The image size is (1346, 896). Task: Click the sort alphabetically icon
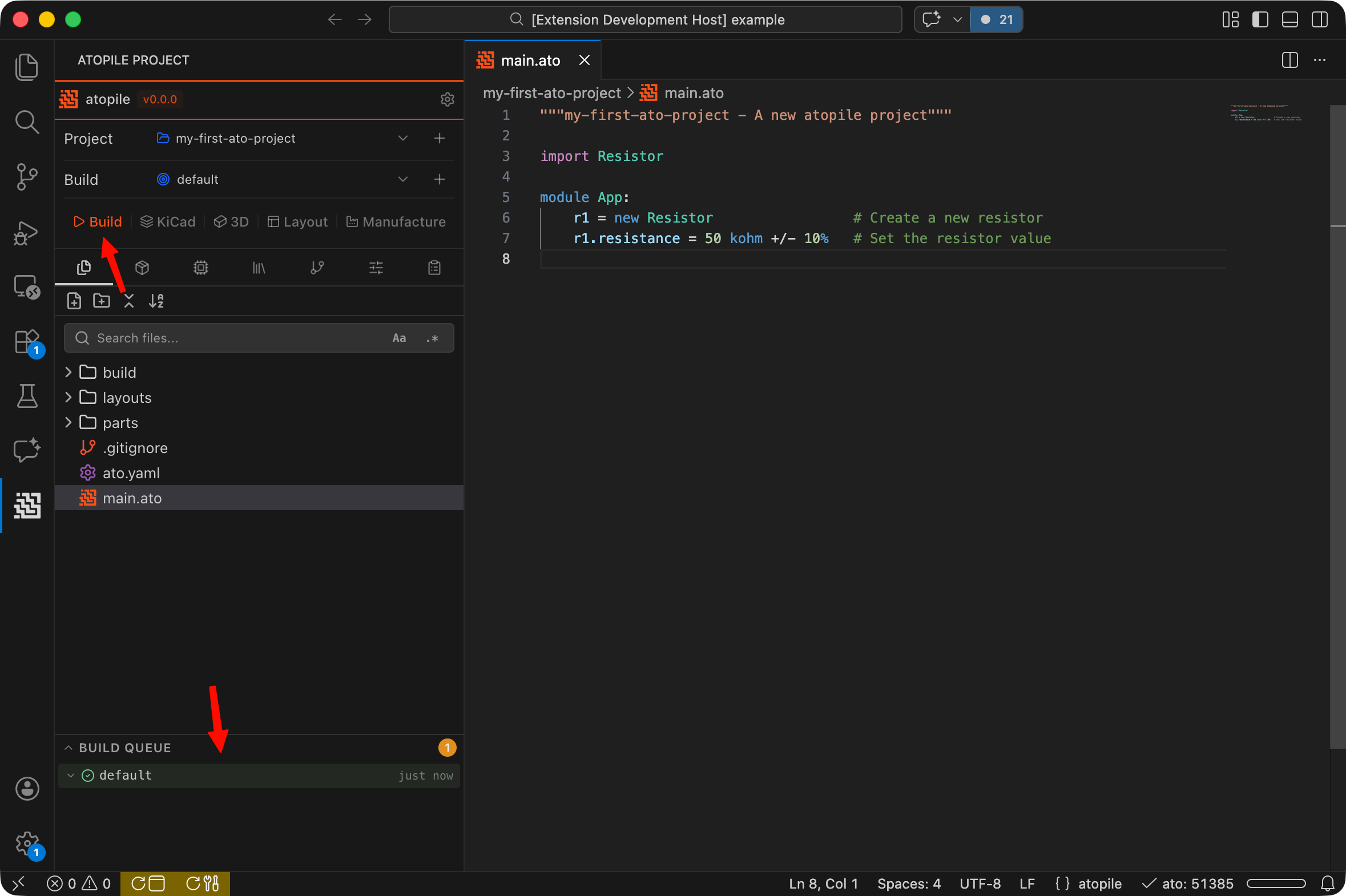[156, 301]
